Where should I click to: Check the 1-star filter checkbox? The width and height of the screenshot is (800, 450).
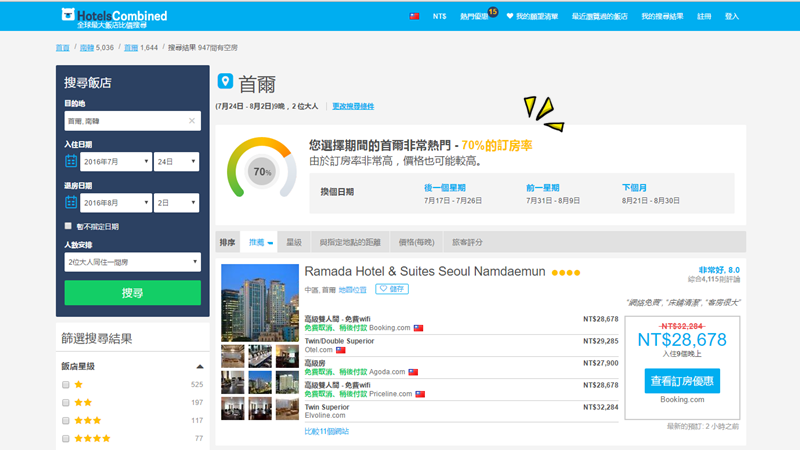[x=65, y=385]
